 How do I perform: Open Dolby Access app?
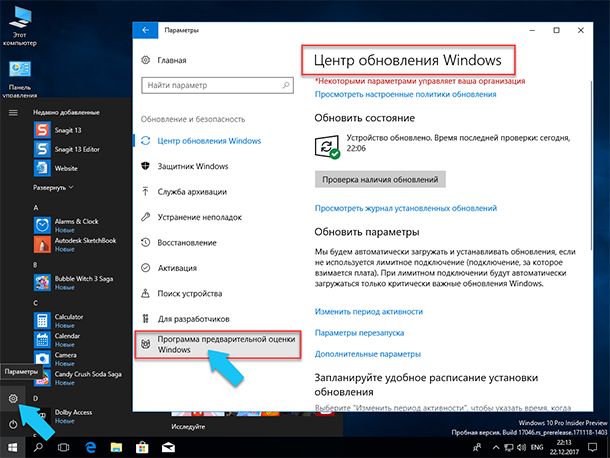(x=64, y=416)
